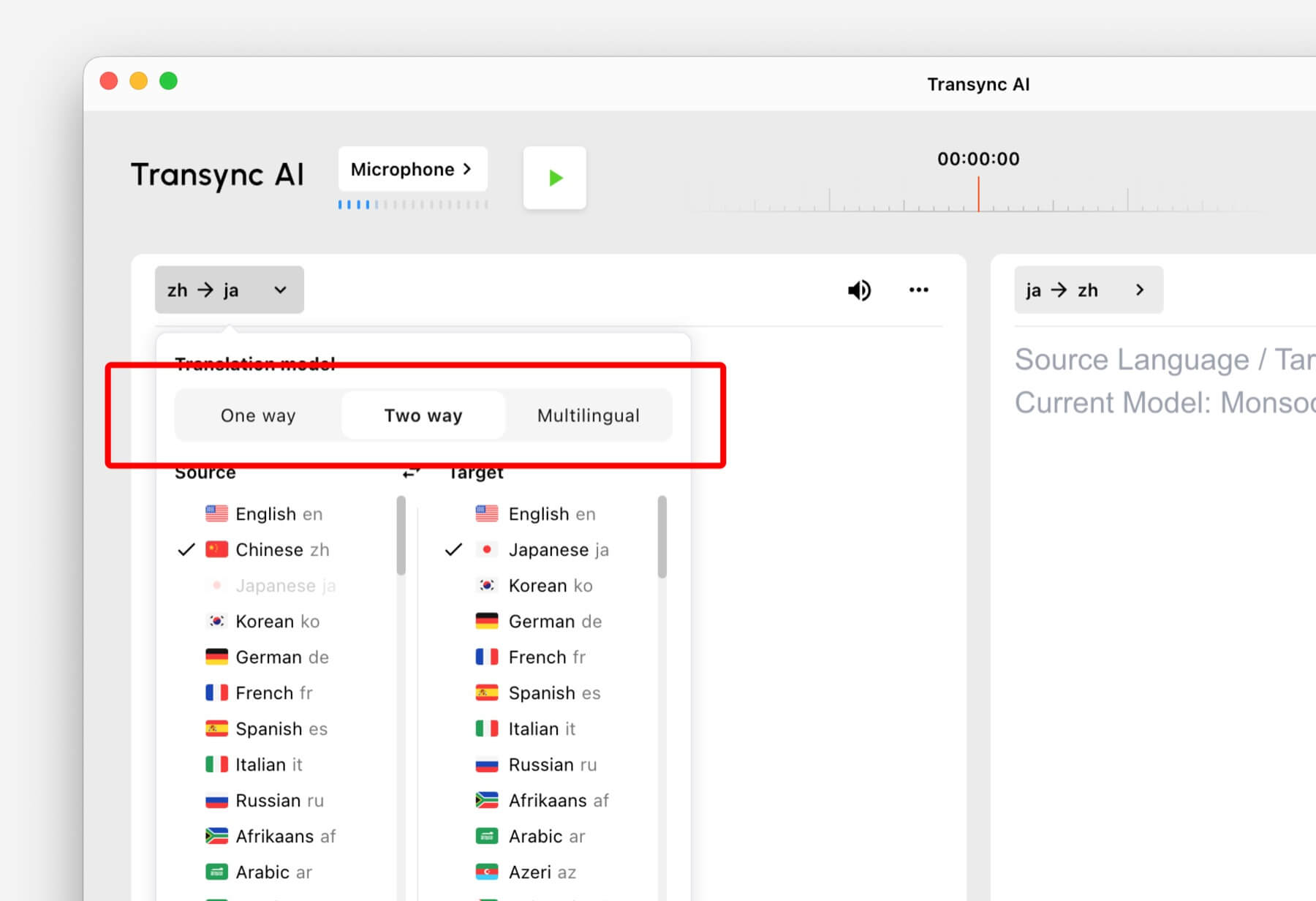The image size is (1316, 901).
Task: Pick Italian it in Target list
Action: 525,729
